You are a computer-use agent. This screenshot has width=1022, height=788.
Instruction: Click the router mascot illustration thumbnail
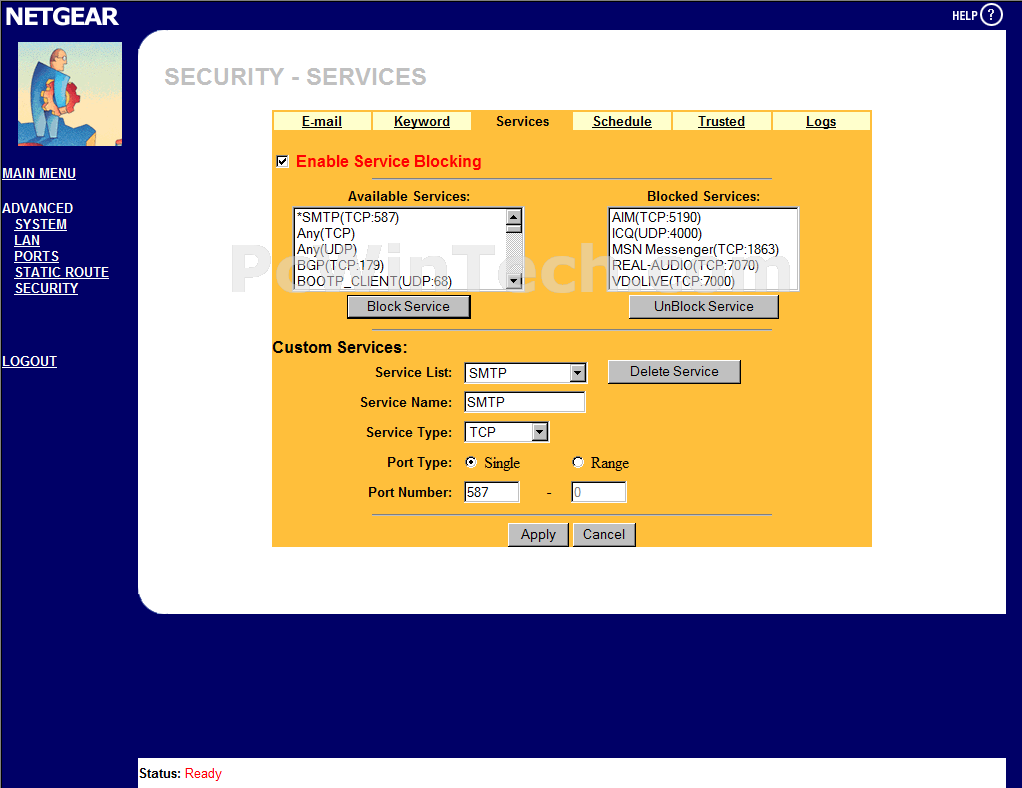[x=70, y=94]
